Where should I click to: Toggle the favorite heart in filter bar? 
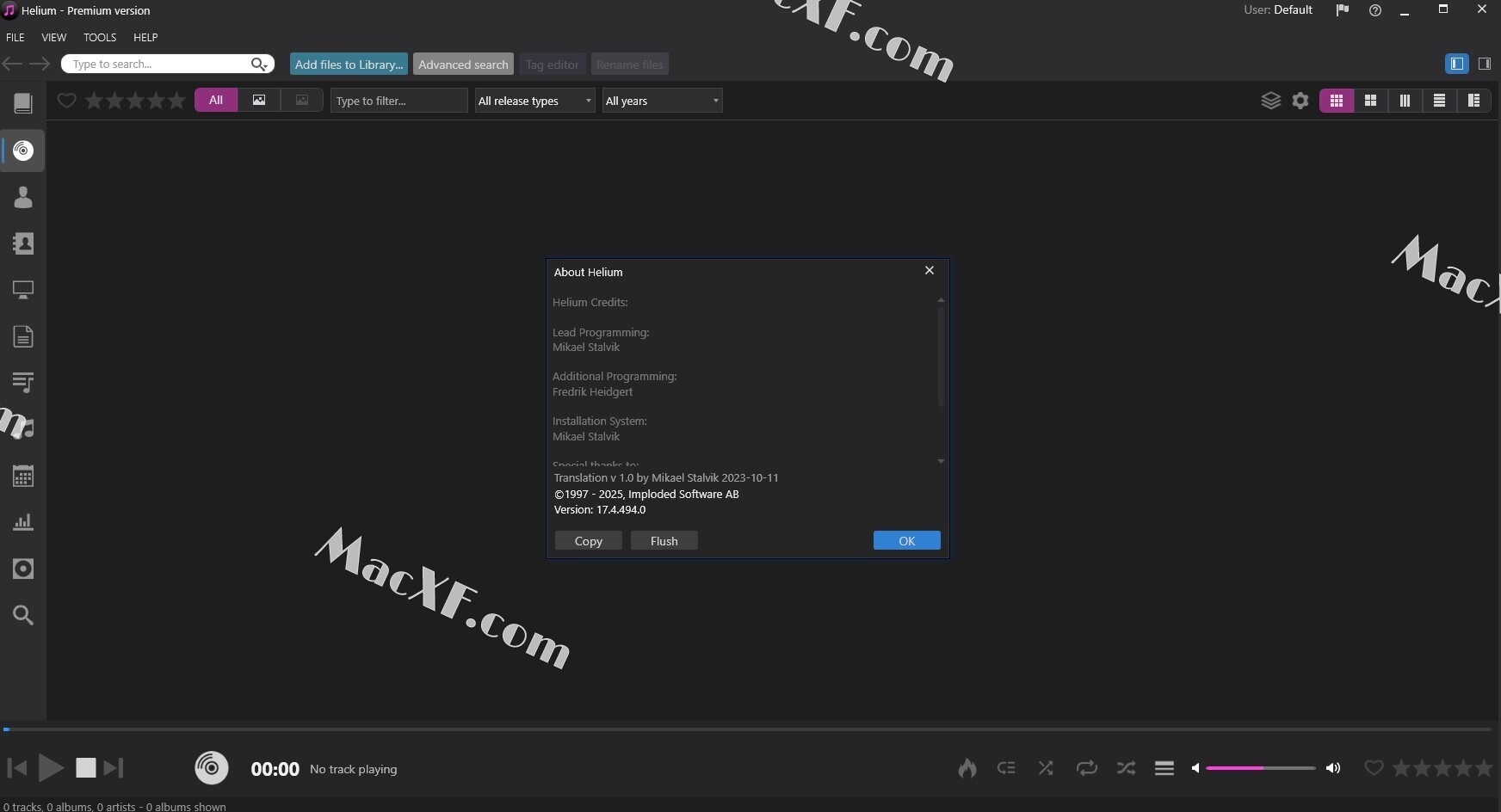pyautogui.click(x=66, y=101)
